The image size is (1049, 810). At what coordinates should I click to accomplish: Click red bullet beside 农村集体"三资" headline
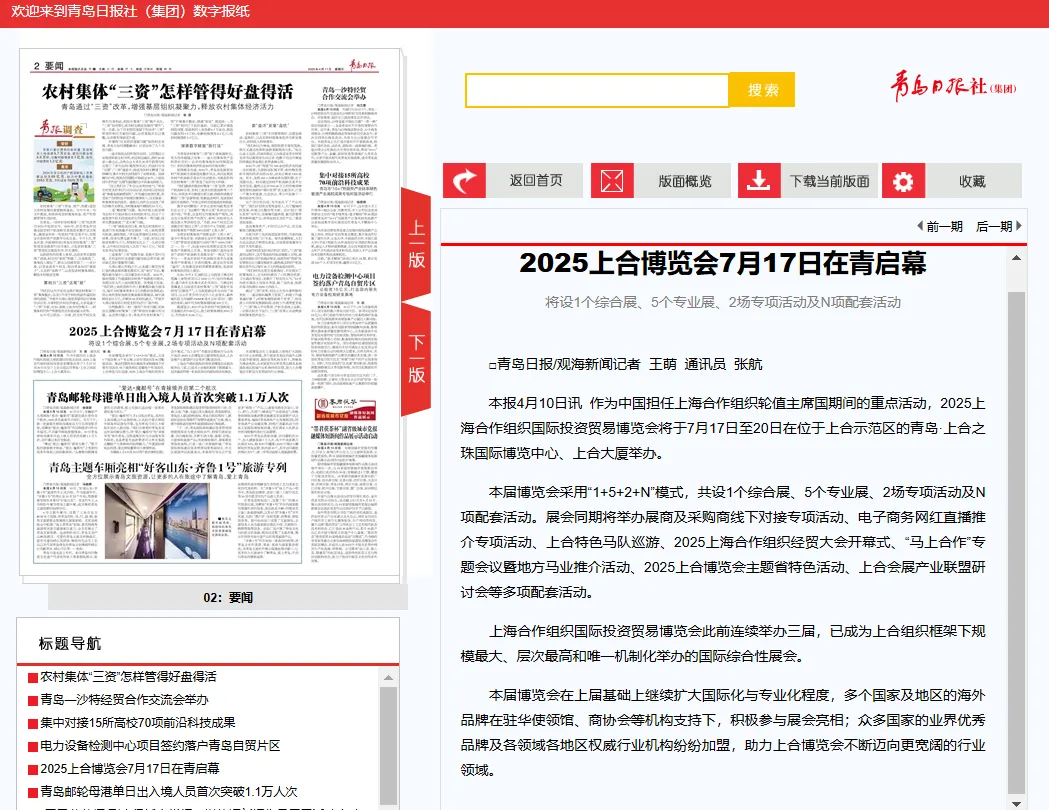pos(33,678)
